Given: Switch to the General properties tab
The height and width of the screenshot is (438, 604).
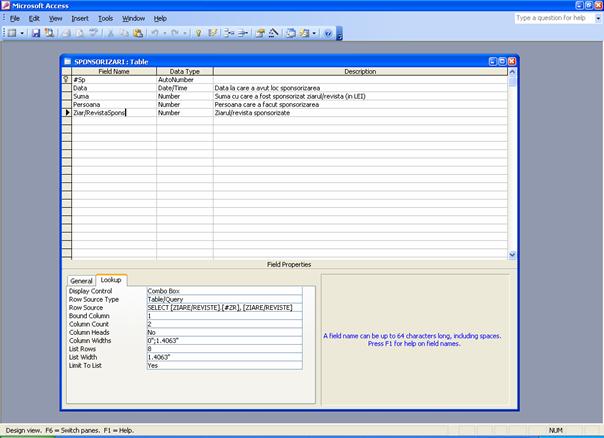Looking at the screenshot, I should tap(81, 281).
